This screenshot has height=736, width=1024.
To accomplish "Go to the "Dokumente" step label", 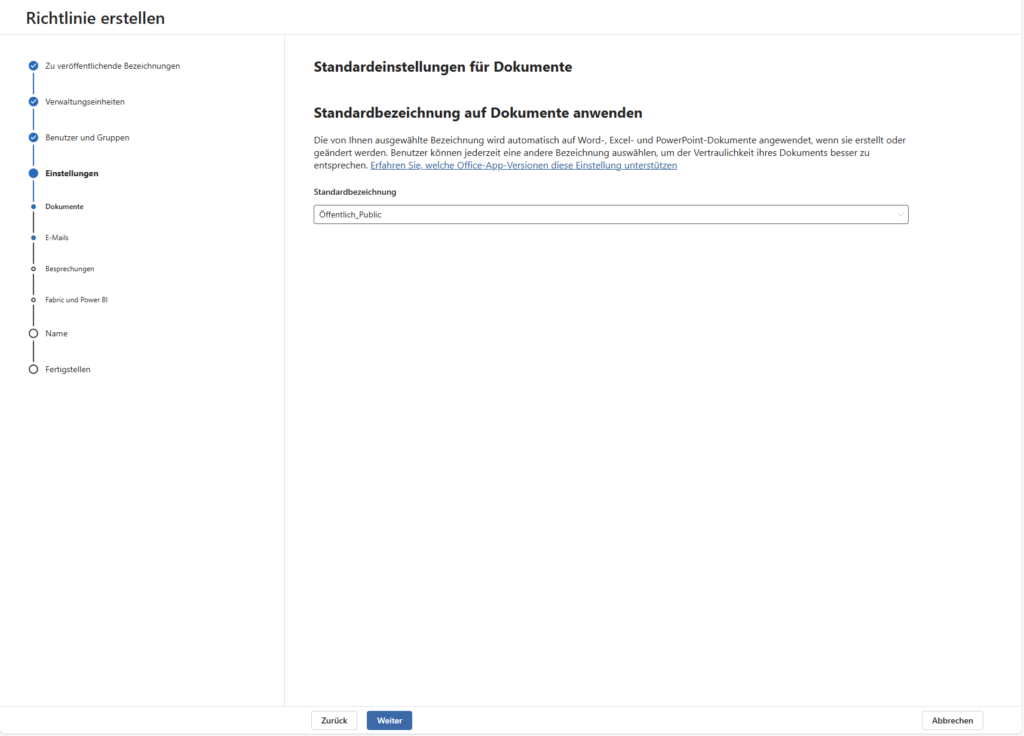I will click(x=63, y=206).
